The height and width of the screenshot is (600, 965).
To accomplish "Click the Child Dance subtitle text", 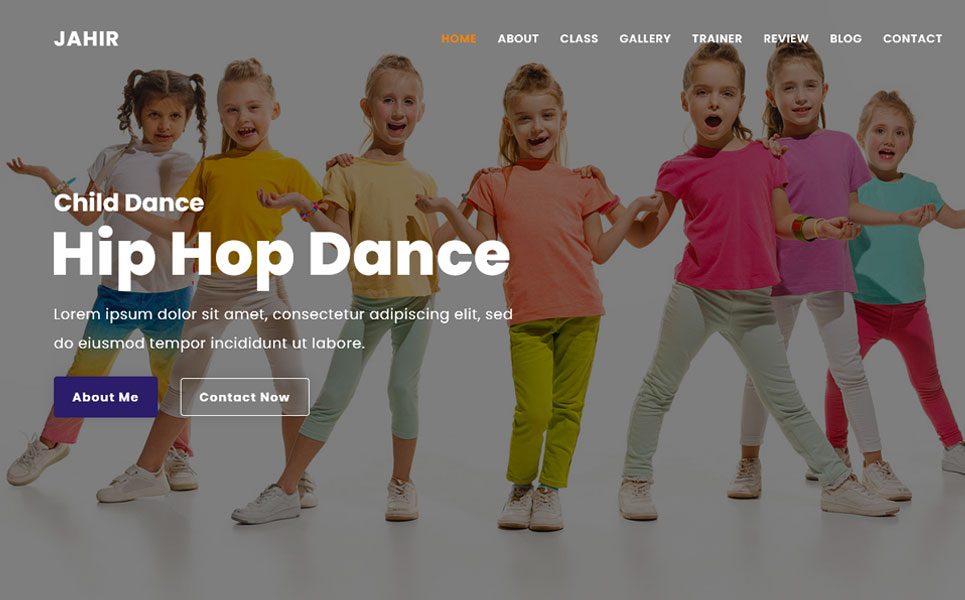I will (129, 202).
